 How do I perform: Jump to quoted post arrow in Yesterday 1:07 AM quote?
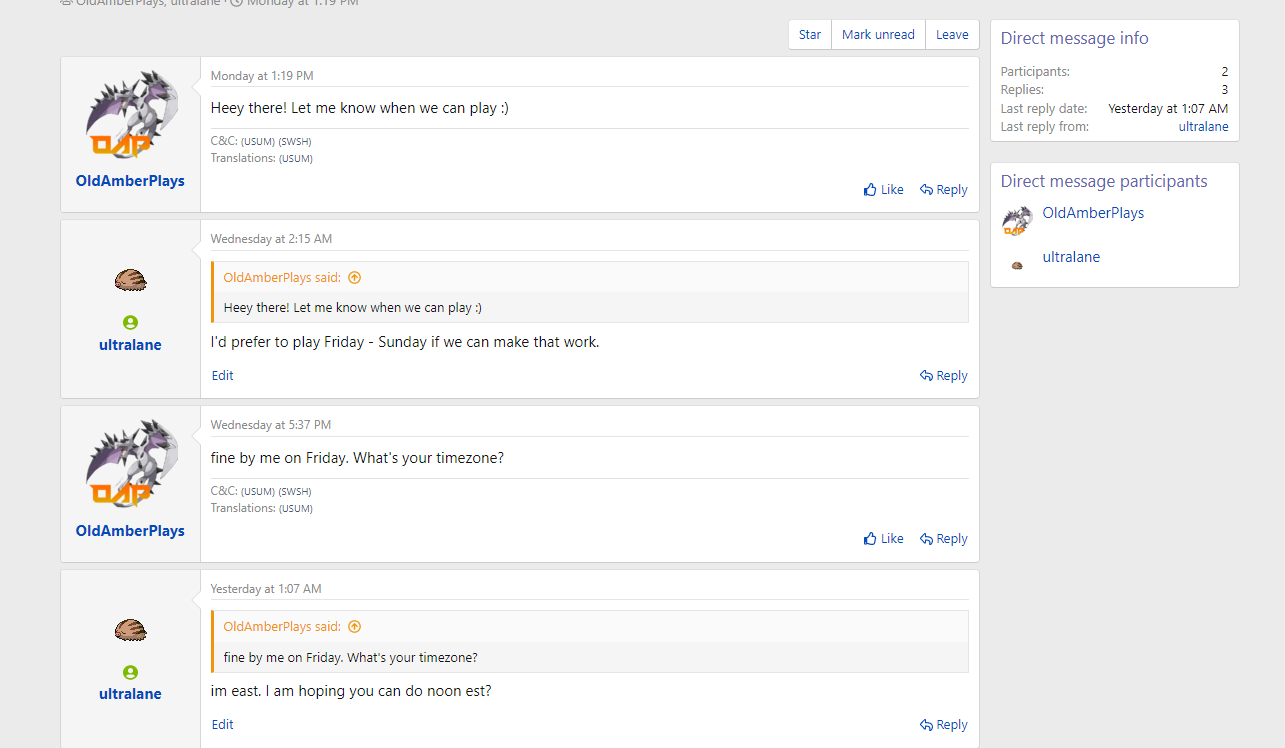(x=354, y=627)
